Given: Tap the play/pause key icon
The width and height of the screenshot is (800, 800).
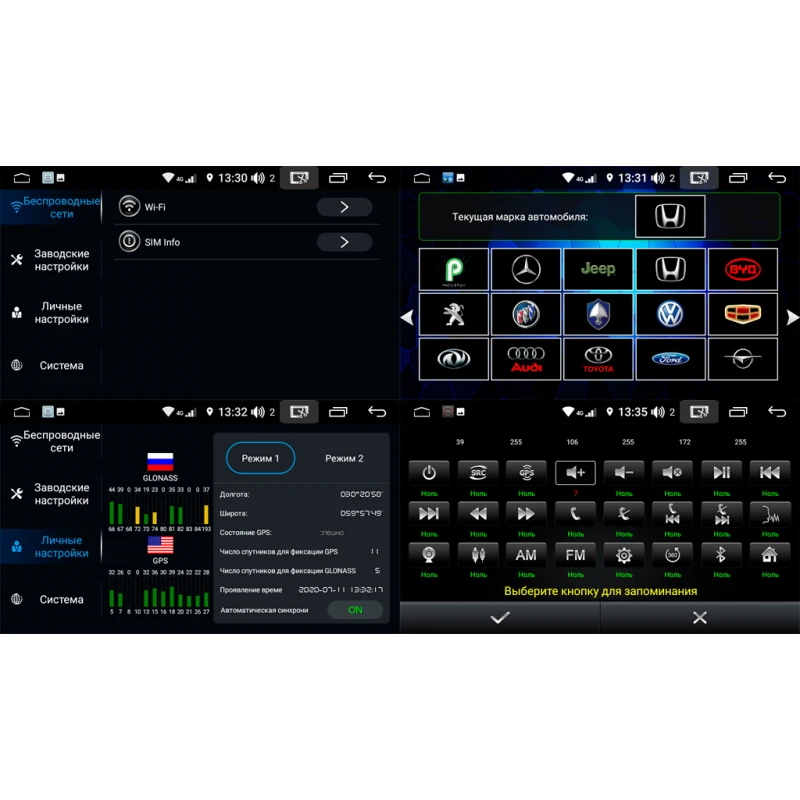Looking at the screenshot, I should (721, 473).
